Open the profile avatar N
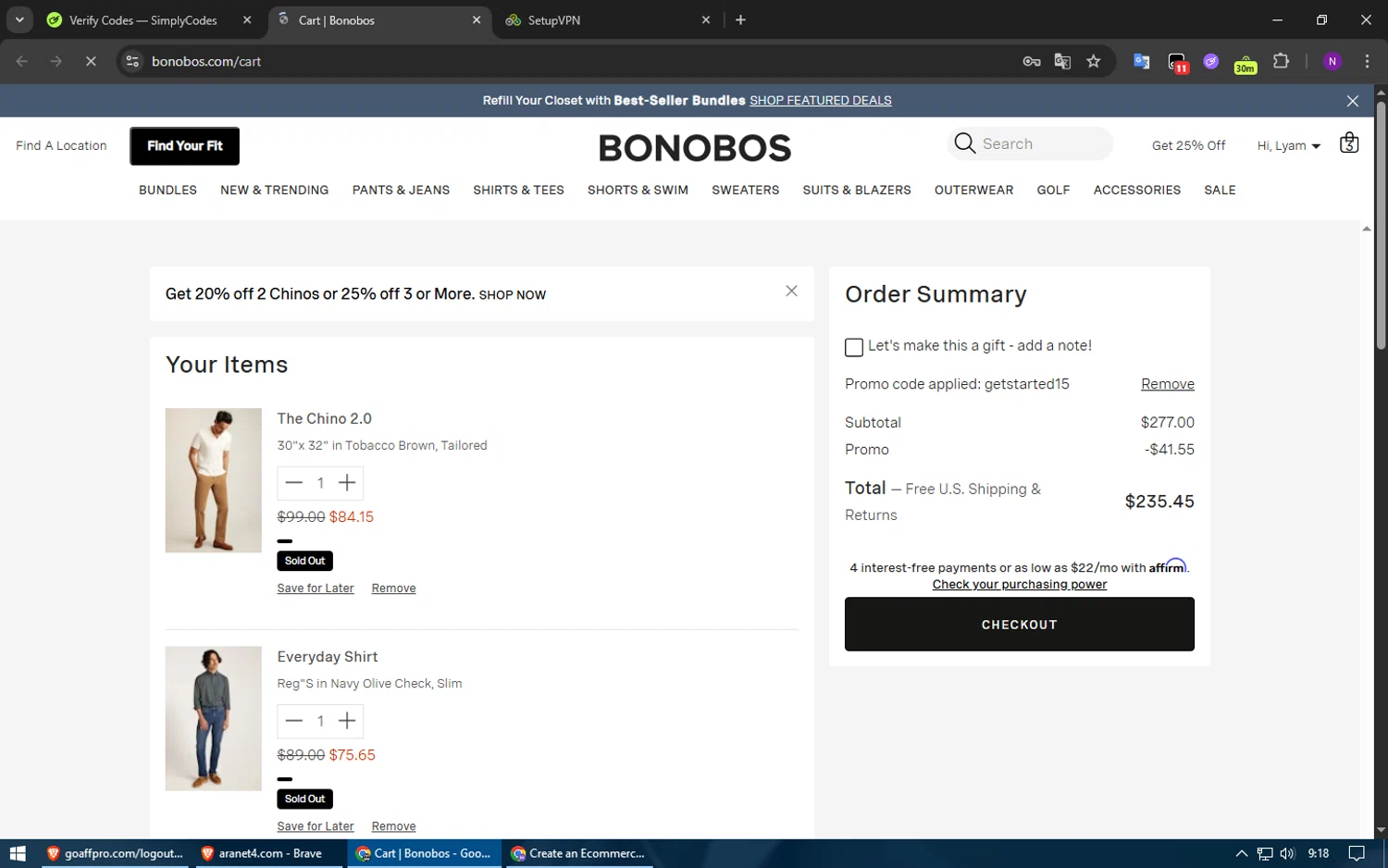 pos(1332,61)
